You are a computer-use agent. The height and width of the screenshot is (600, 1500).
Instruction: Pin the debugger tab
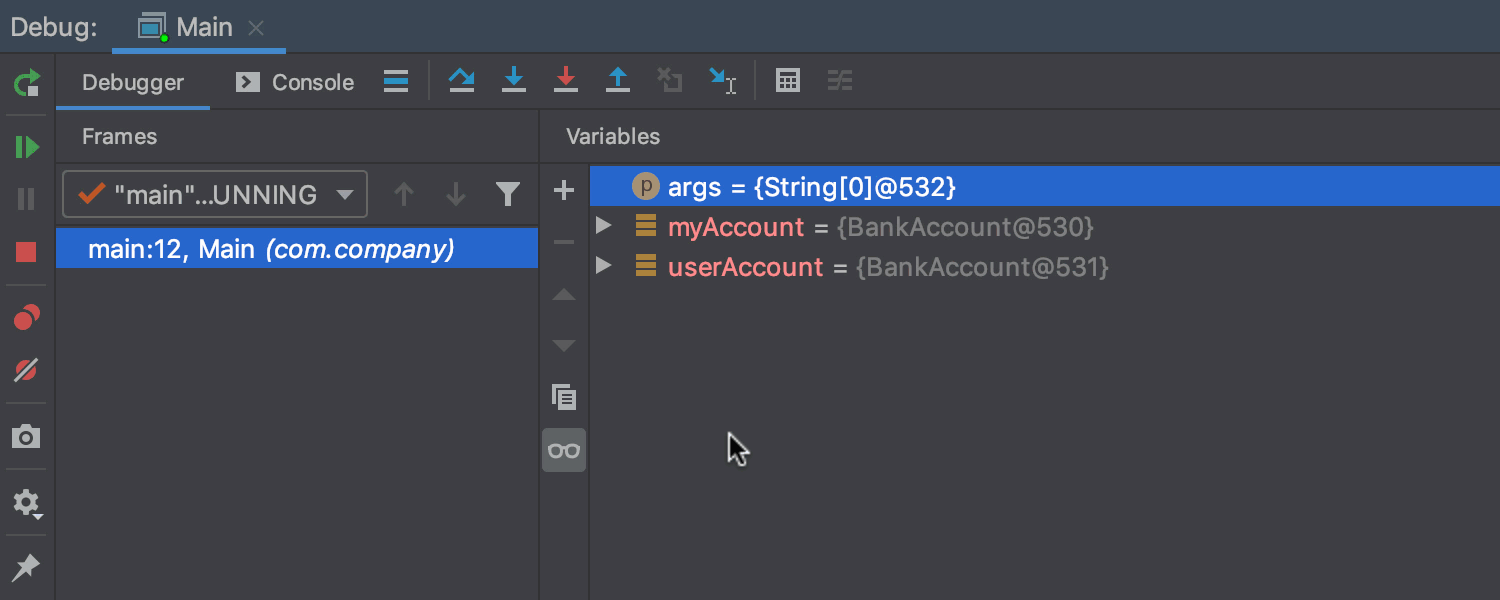(27, 567)
